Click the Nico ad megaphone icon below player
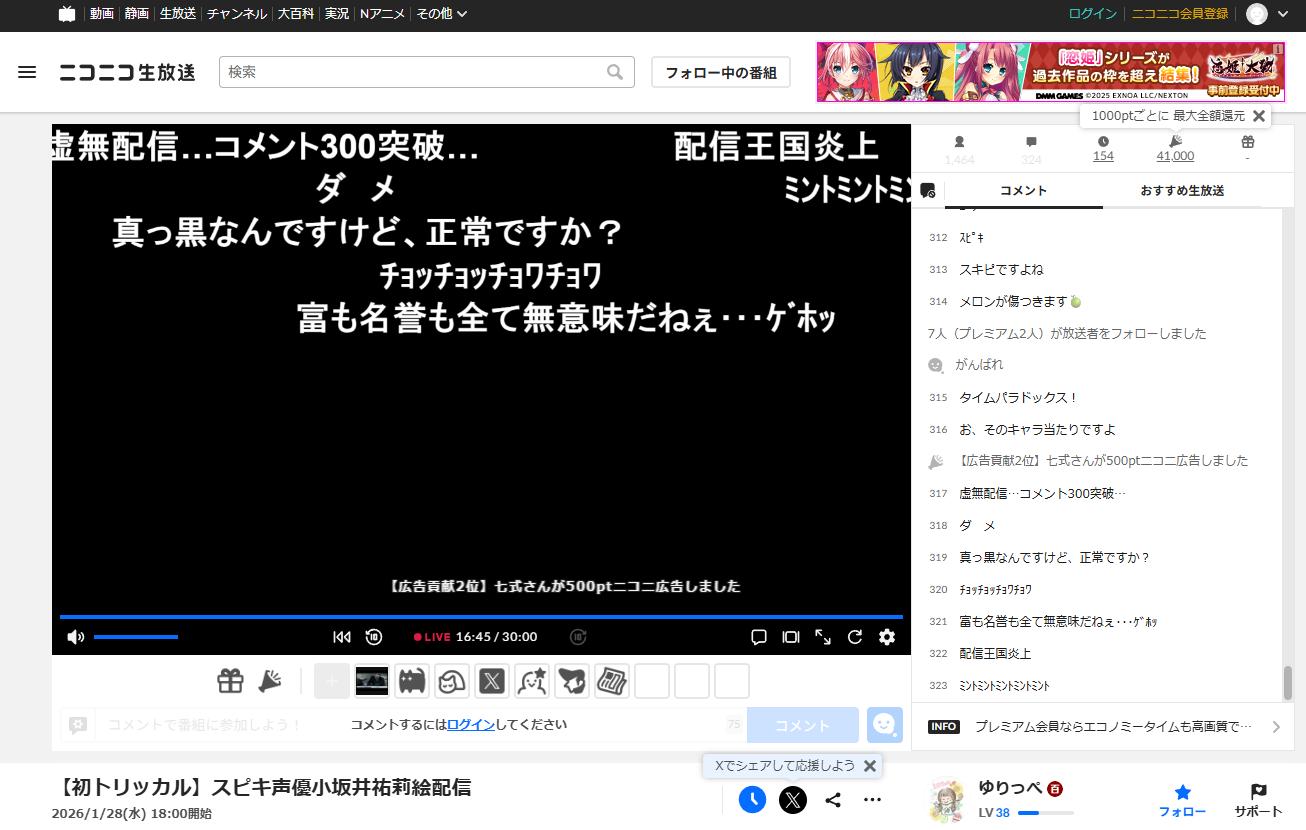 coord(270,681)
